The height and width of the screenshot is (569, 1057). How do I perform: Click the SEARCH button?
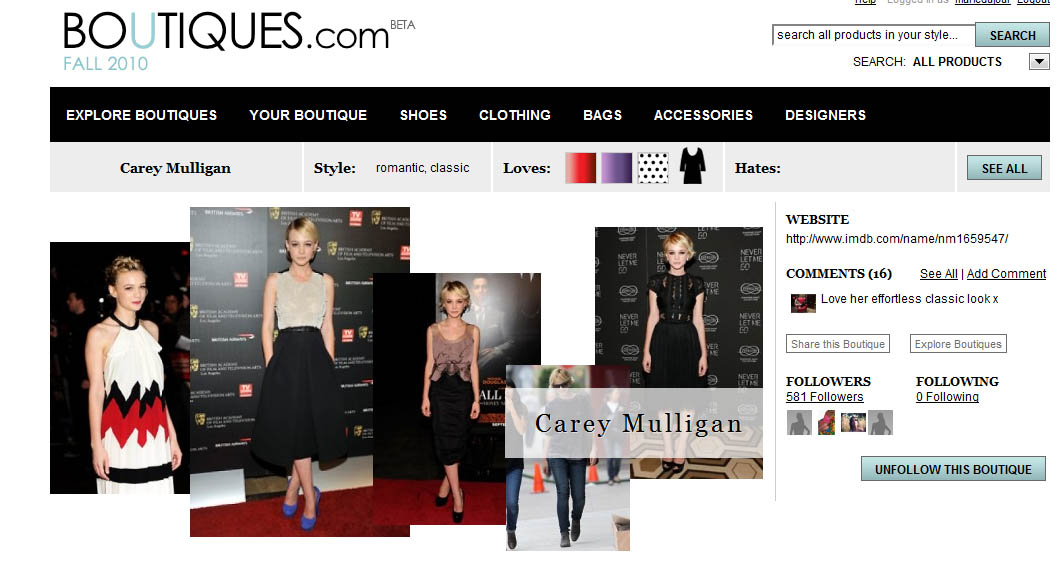coord(1012,35)
